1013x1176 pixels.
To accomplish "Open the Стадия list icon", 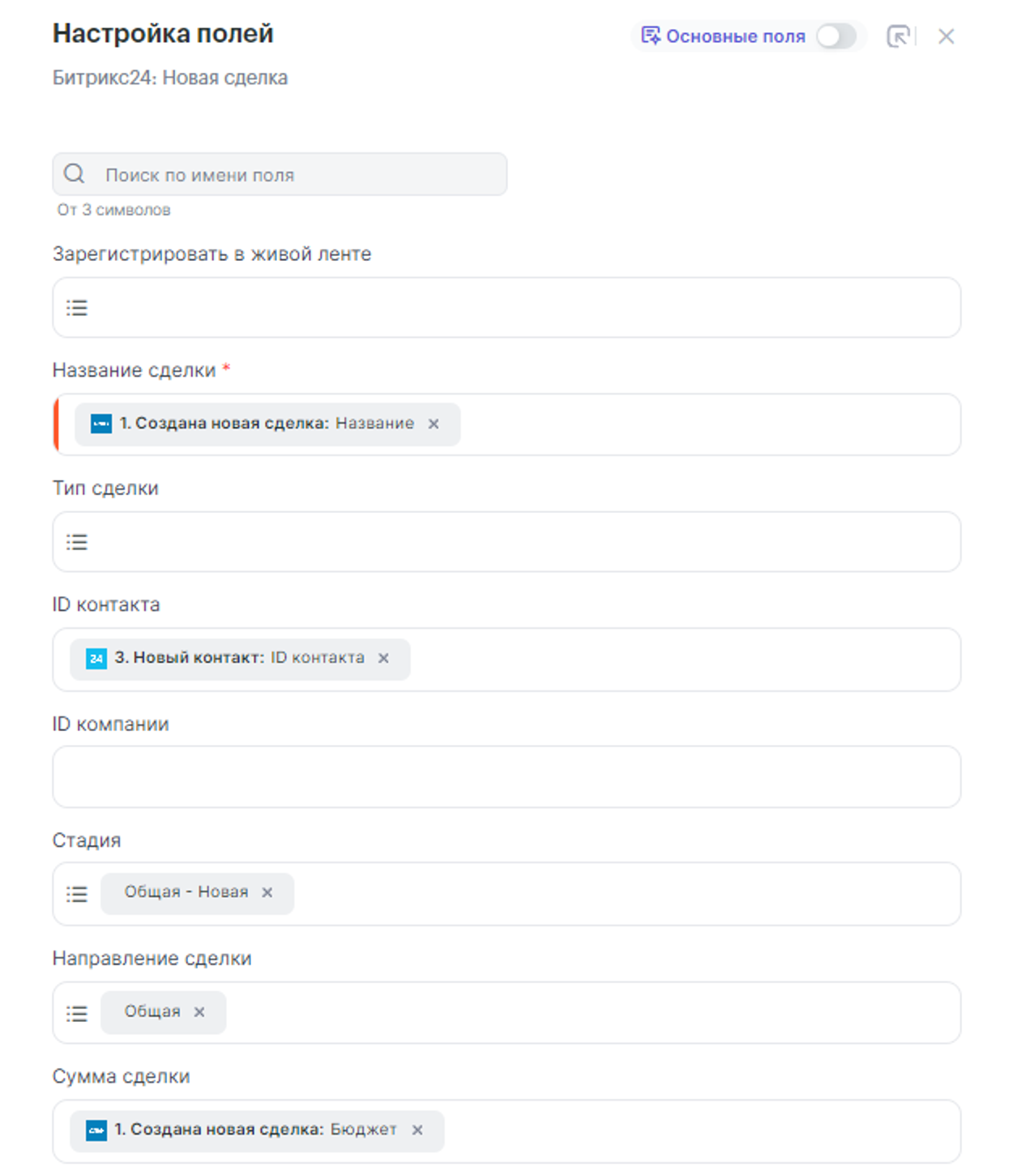I will tap(77, 894).
